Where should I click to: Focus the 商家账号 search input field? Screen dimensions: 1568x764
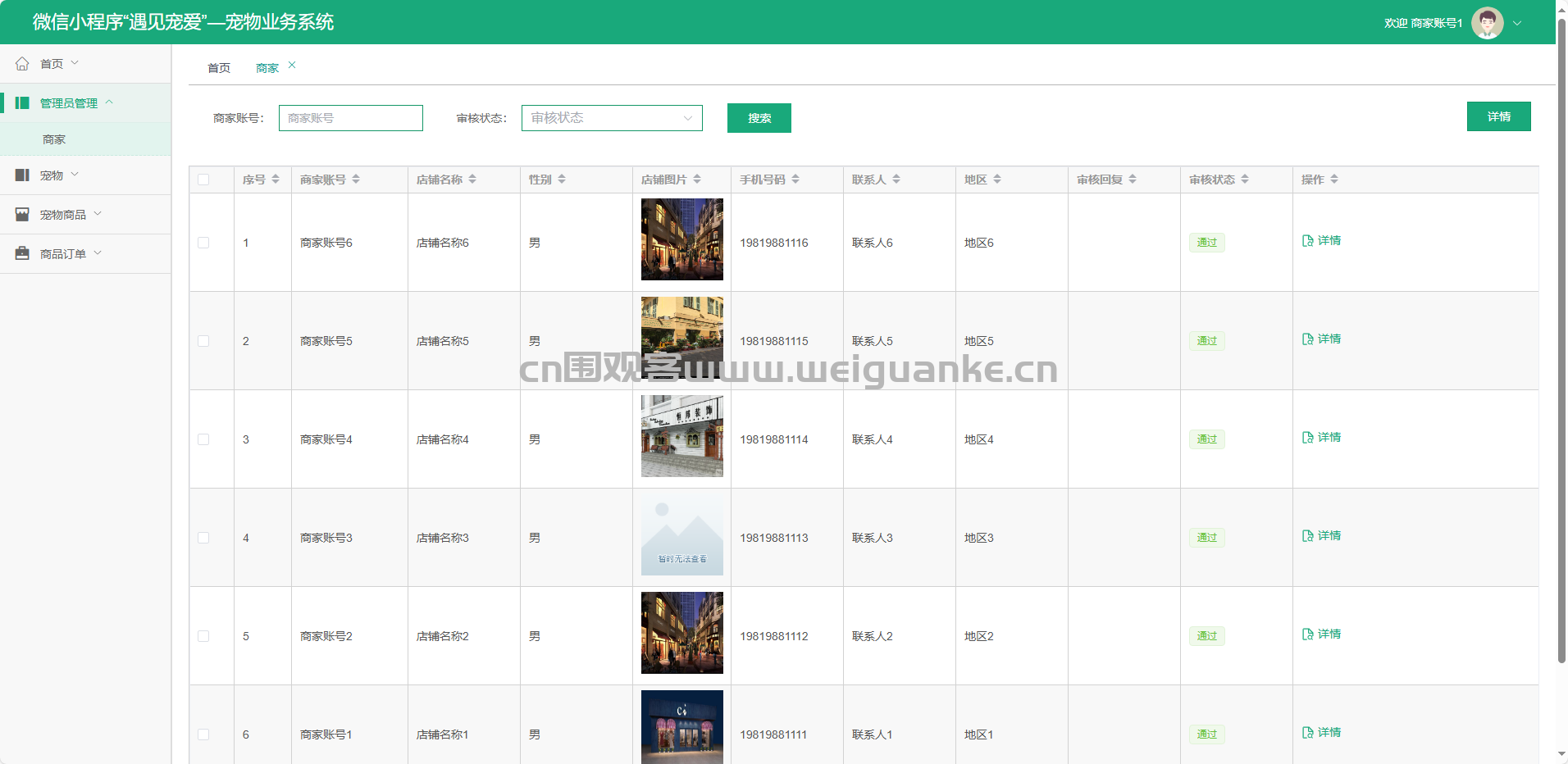pyautogui.click(x=351, y=118)
